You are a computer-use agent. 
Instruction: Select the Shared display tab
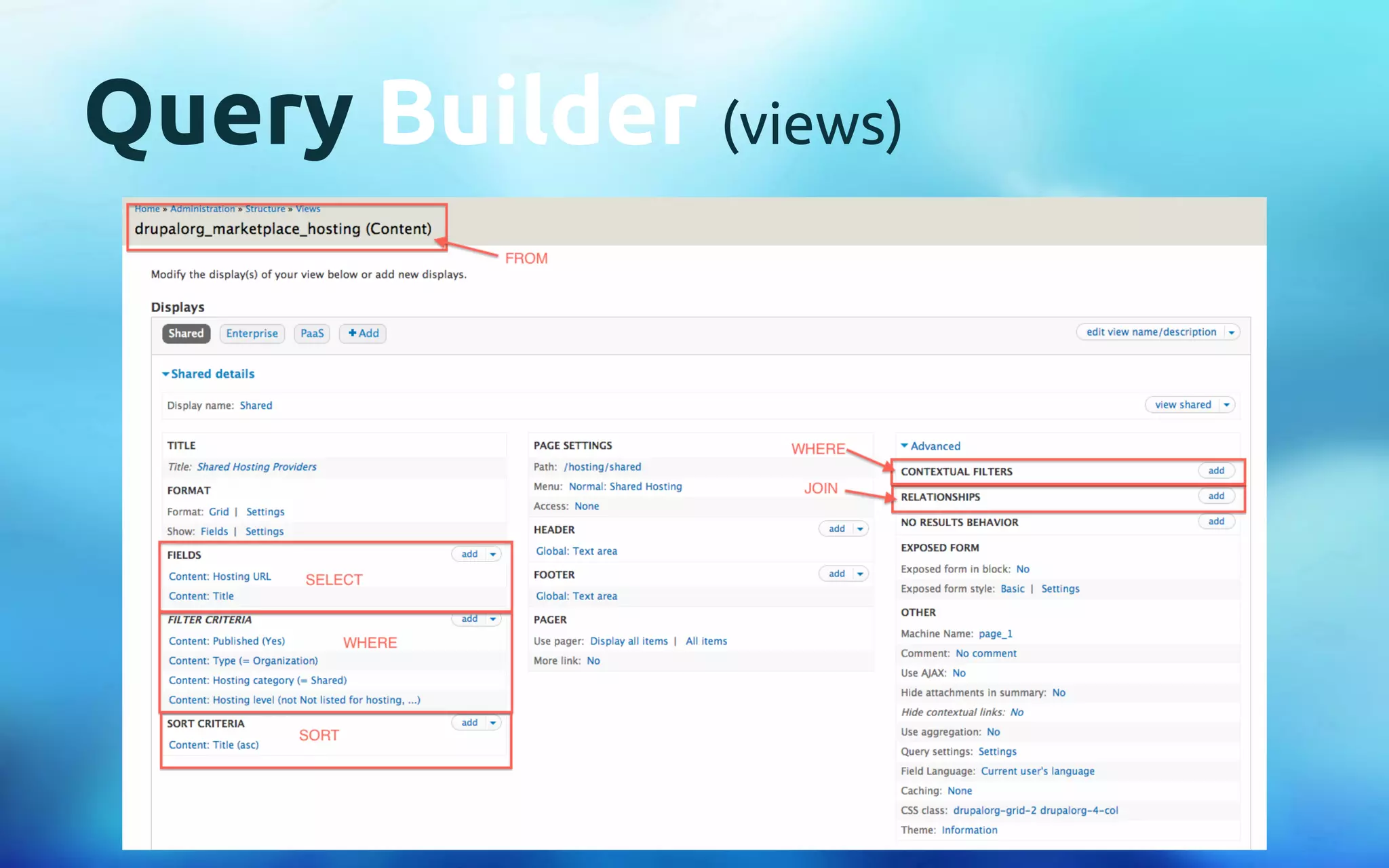pos(186,333)
